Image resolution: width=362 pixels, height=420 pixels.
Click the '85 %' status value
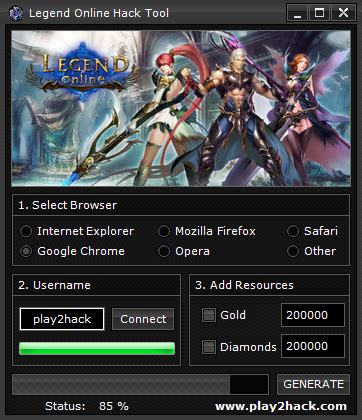pyautogui.click(x=114, y=406)
